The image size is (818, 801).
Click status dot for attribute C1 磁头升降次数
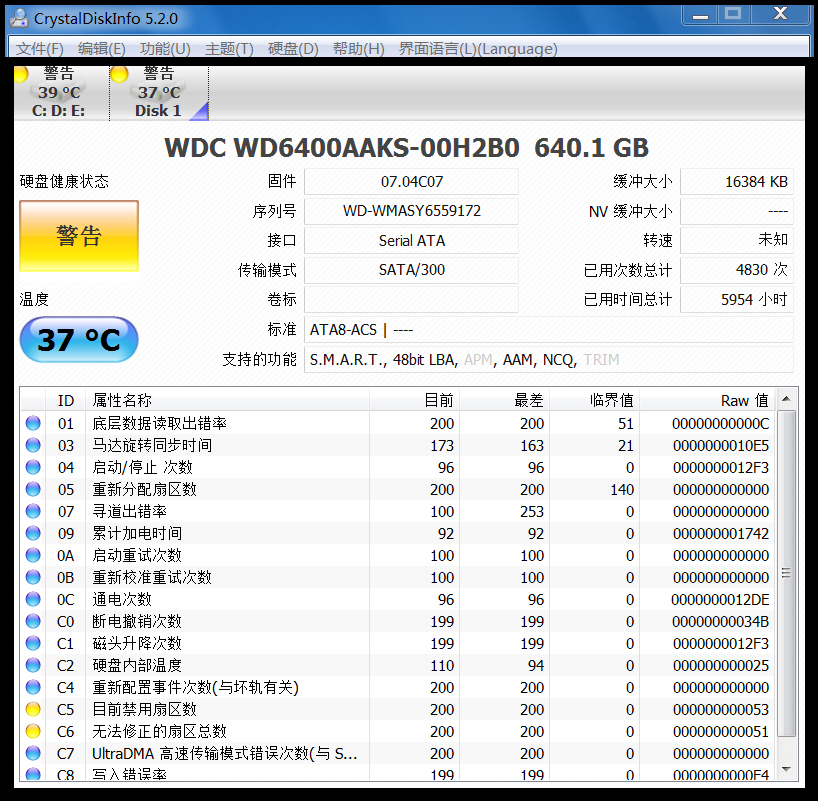(x=33, y=643)
